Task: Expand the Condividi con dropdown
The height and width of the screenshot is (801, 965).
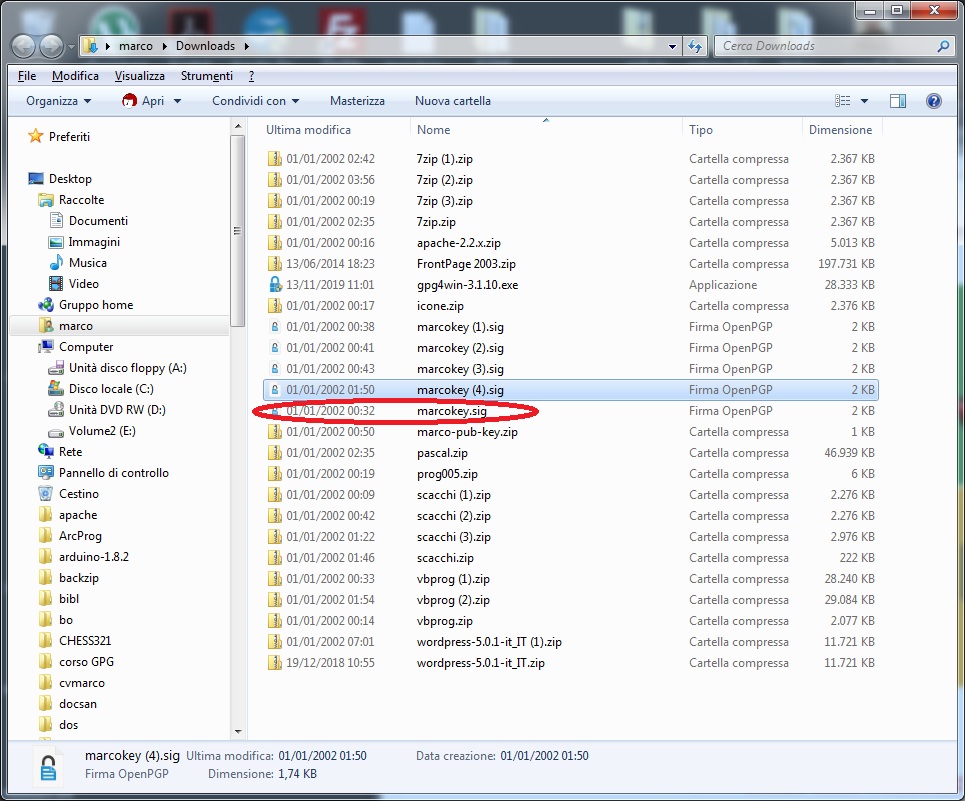Action: [x=255, y=101]
